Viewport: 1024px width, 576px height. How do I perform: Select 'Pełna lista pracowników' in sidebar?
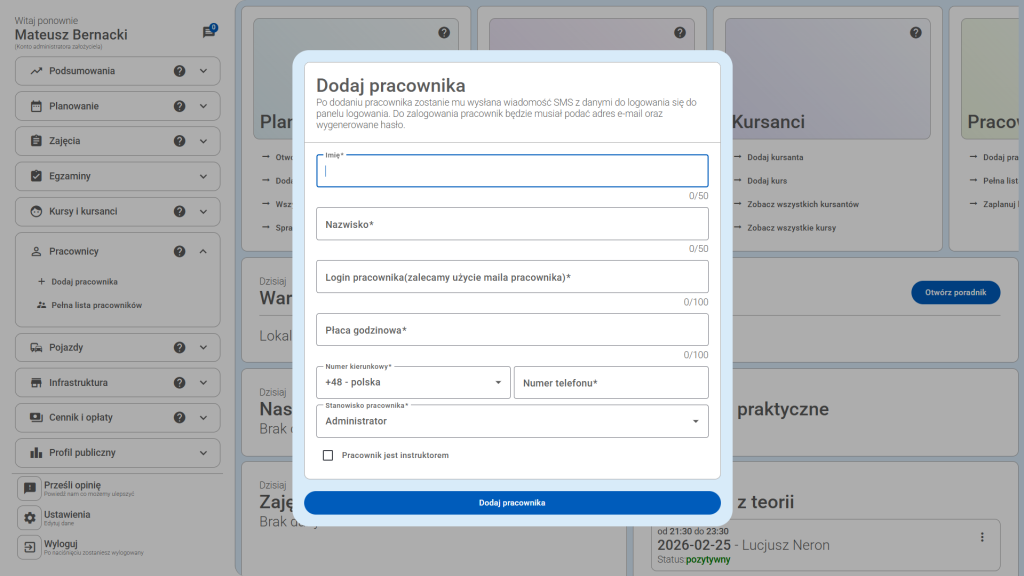click(x=96, y=305)
